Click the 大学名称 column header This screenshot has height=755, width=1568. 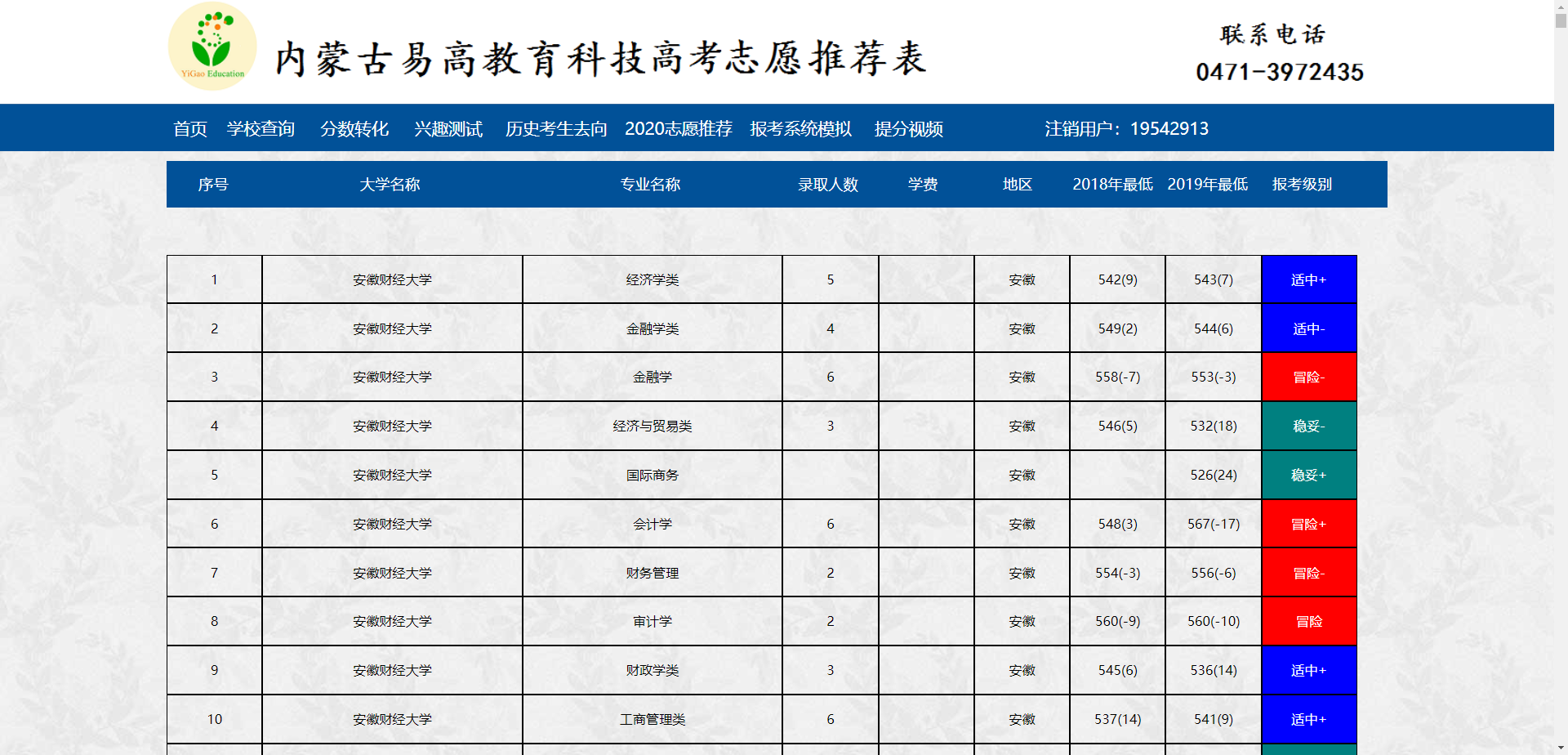(x=390, y=185)
